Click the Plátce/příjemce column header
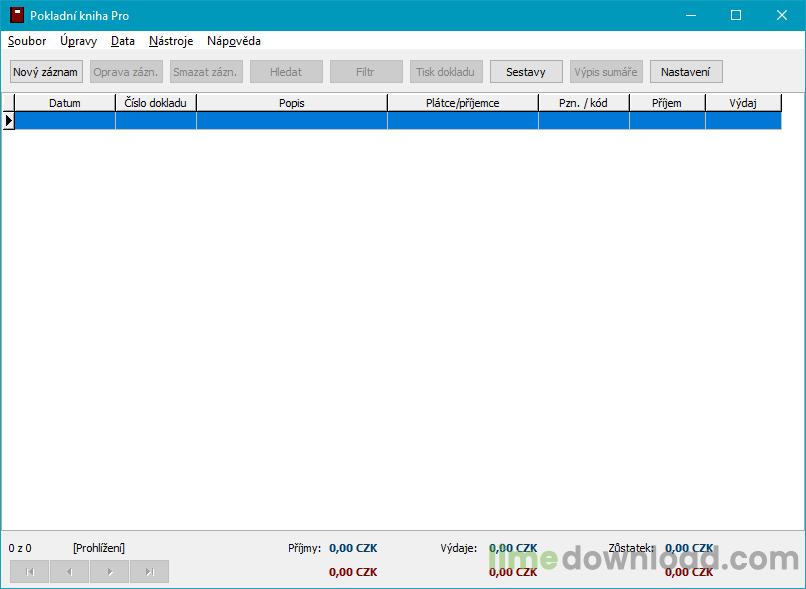This screenshot has height=589, width=806. coord(463,102)
